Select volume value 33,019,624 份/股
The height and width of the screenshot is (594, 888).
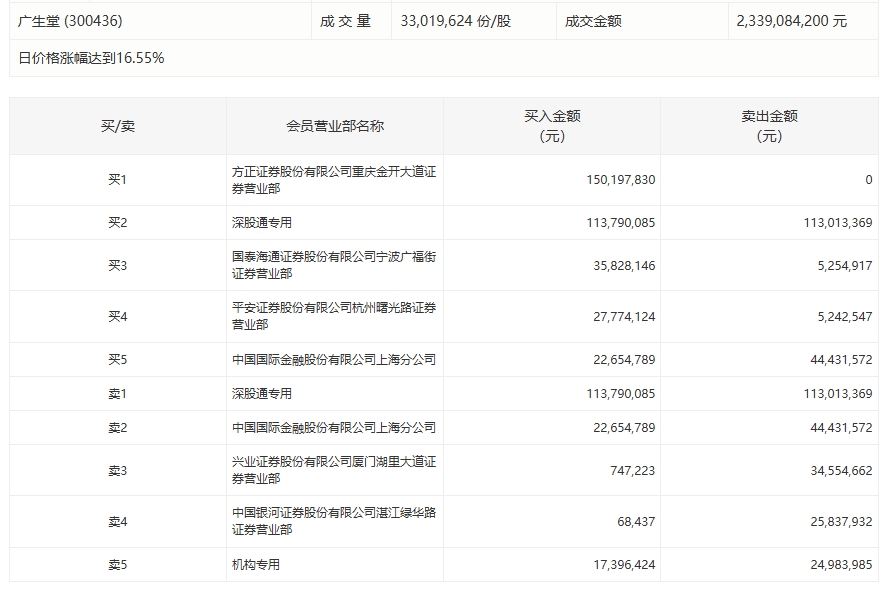pyautogui.click(x=456, y=22)
